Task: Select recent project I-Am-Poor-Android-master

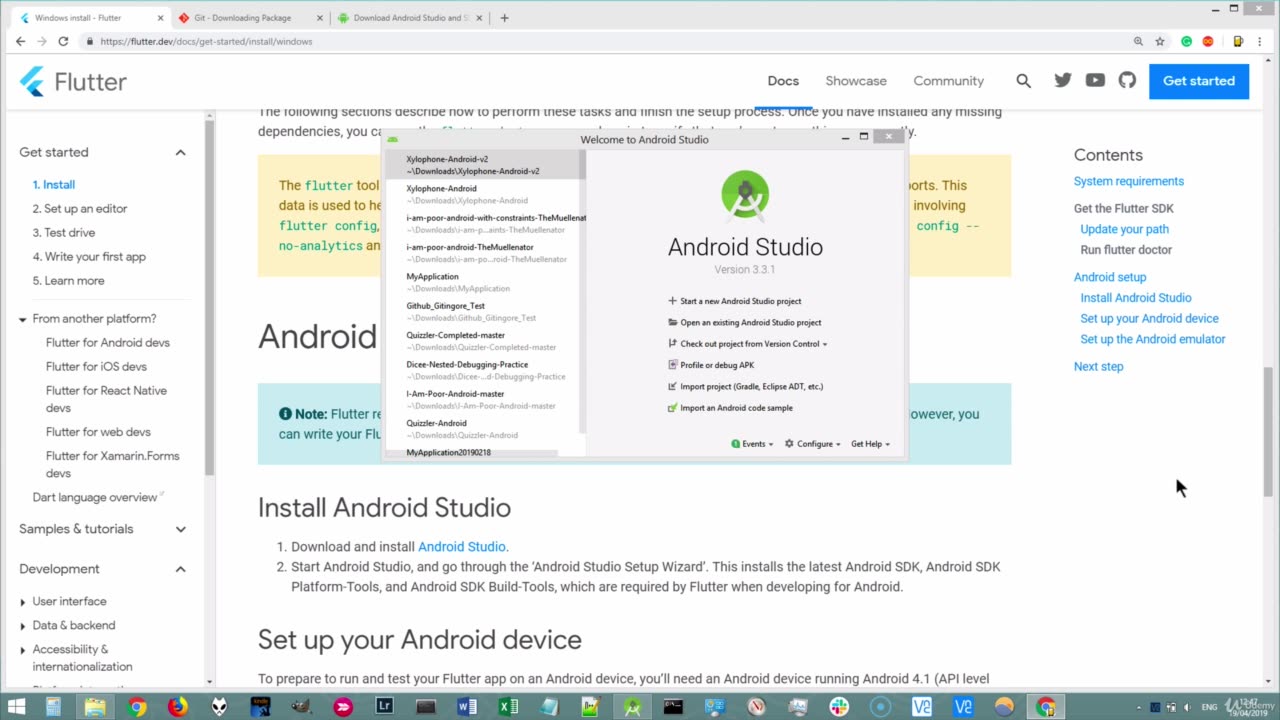Action: tap(482, 399)
